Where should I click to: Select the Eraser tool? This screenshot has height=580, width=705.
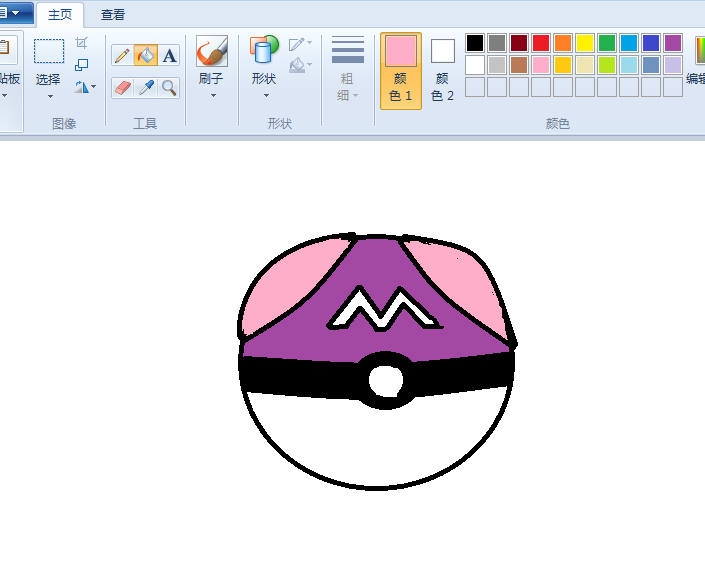(x=122, y=88)
